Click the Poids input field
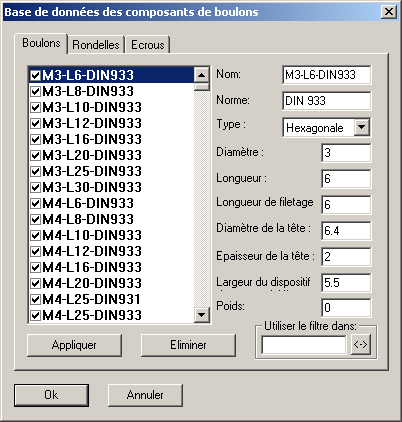 tap(346, 307)
